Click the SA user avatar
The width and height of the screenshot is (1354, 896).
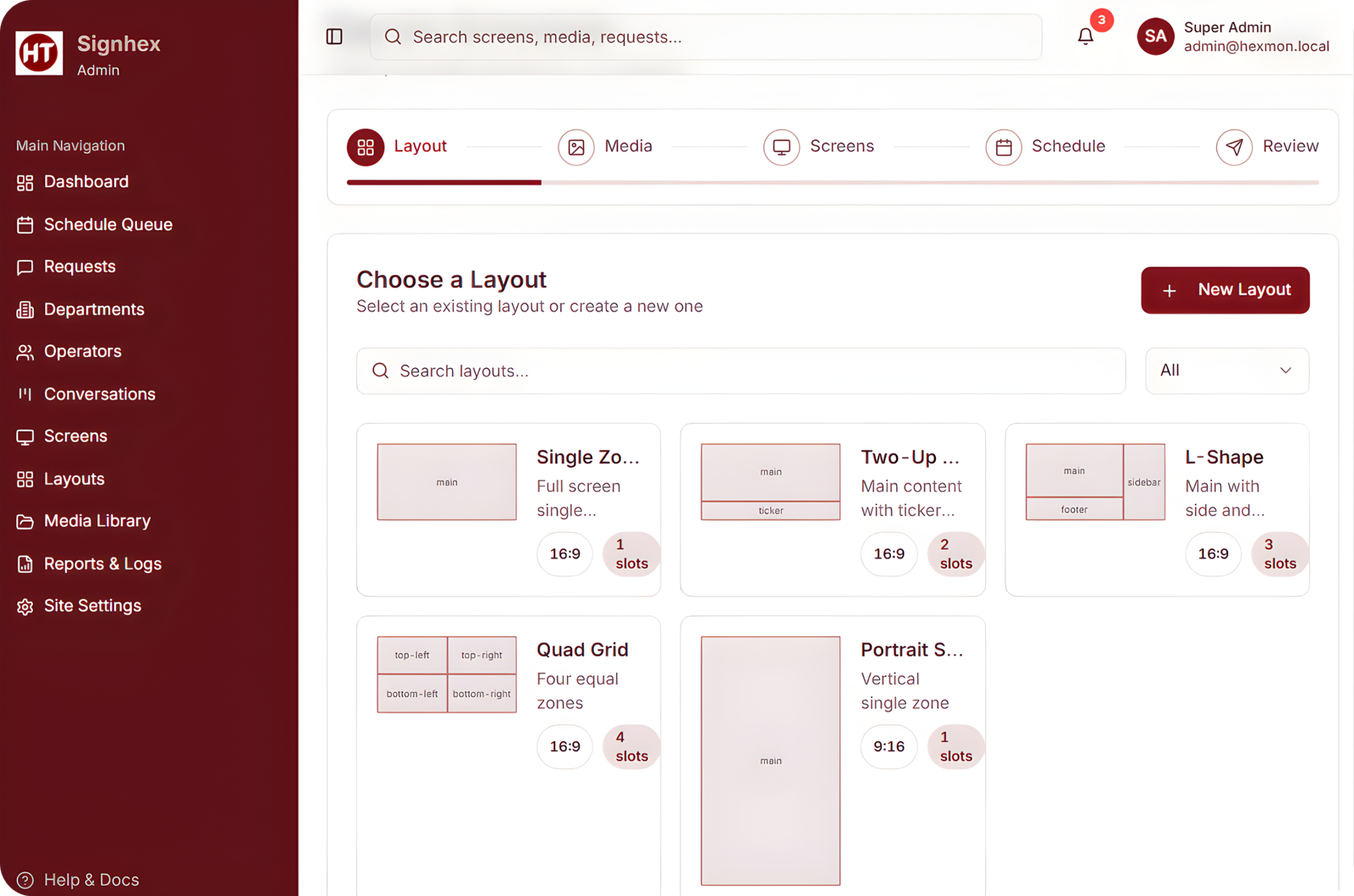pyautogui.click(x=1155, y=36)
